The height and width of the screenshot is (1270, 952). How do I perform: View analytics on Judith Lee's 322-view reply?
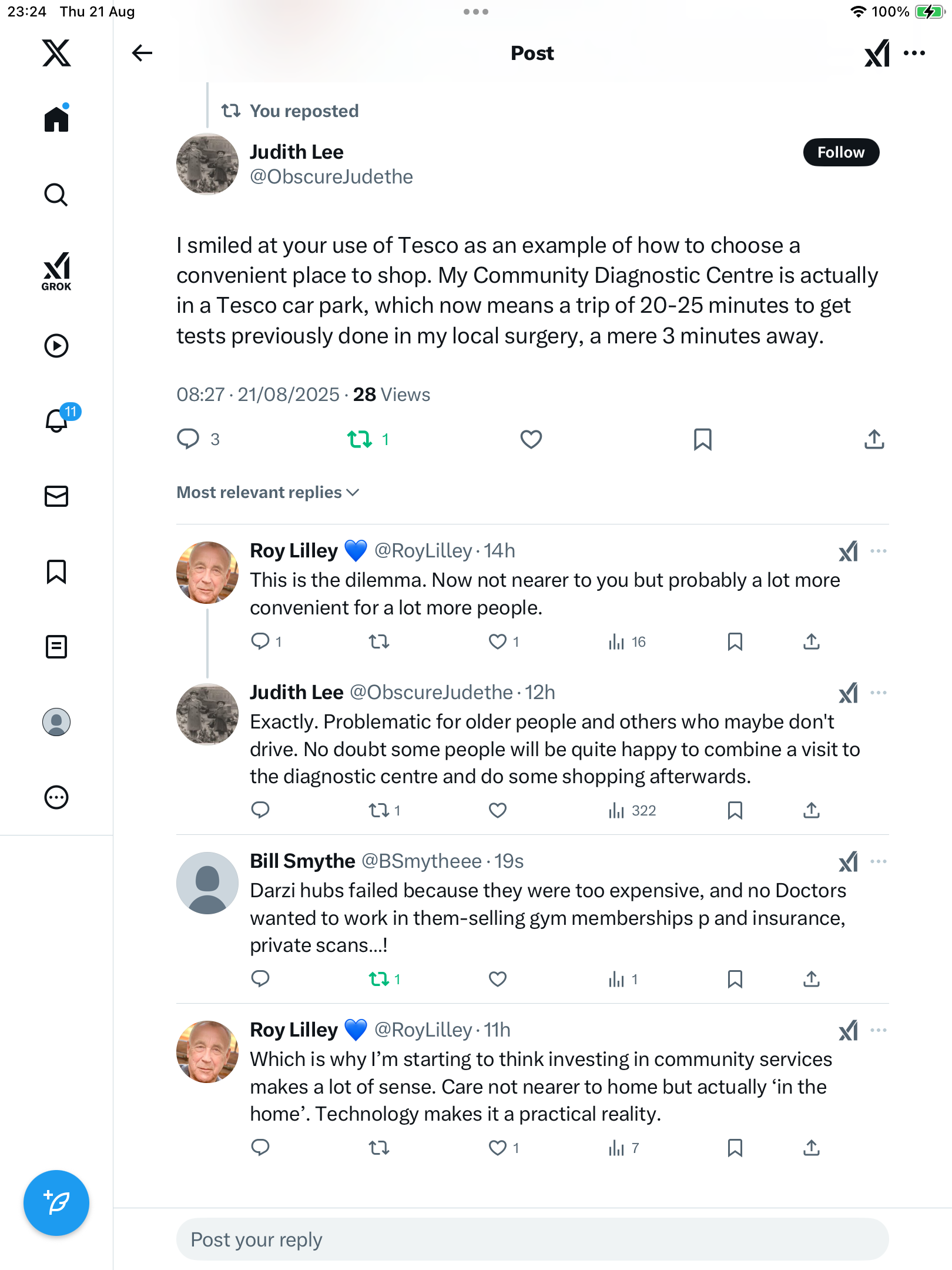tap(632, 811)
